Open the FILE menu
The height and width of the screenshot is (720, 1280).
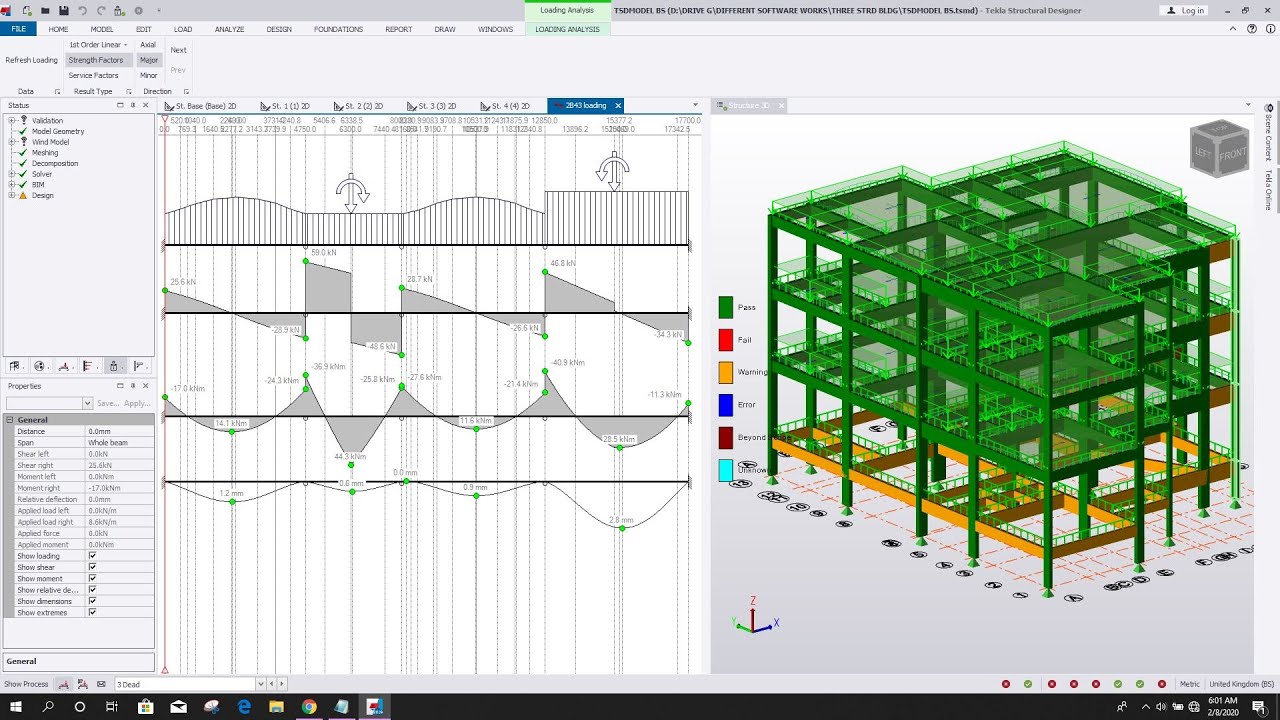click(x=18, y=29)
